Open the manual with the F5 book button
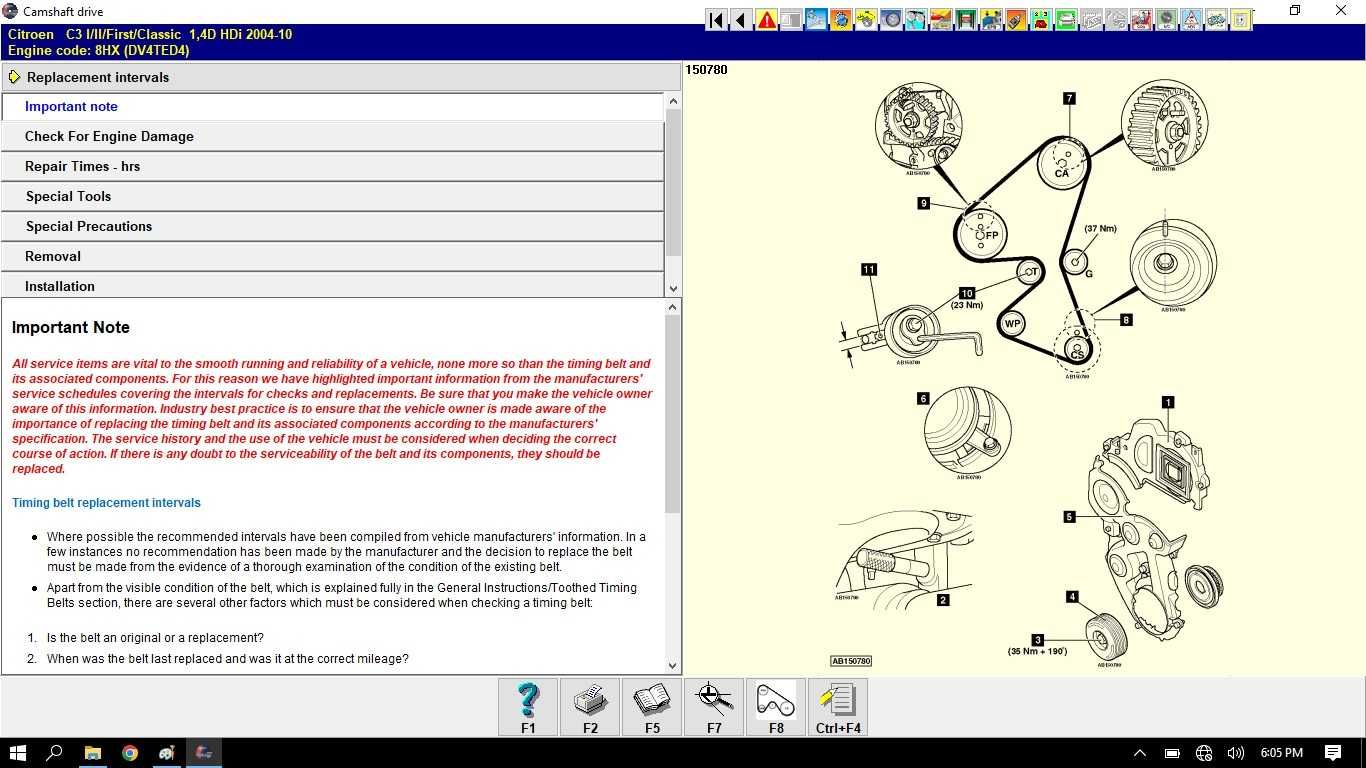The width and height of the screenshot is (1366, 768). click(x=652, y=707)
